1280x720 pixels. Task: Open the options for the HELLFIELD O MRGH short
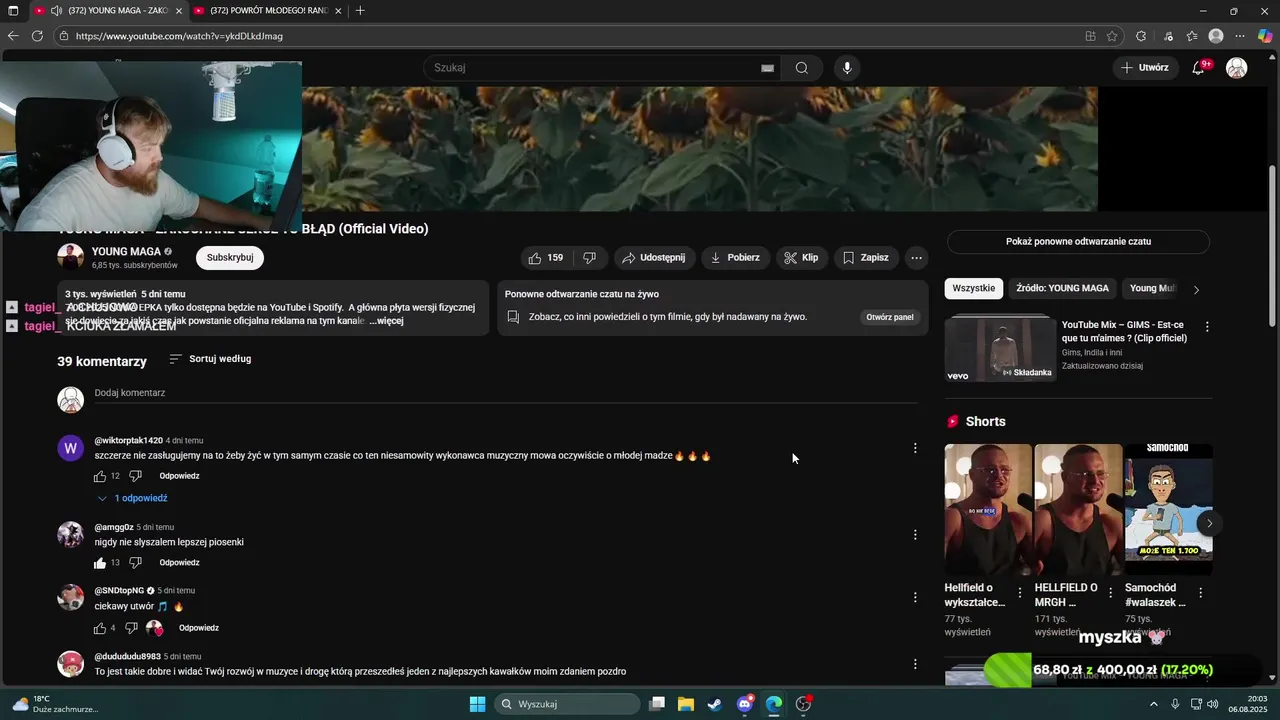point(1110,593)
